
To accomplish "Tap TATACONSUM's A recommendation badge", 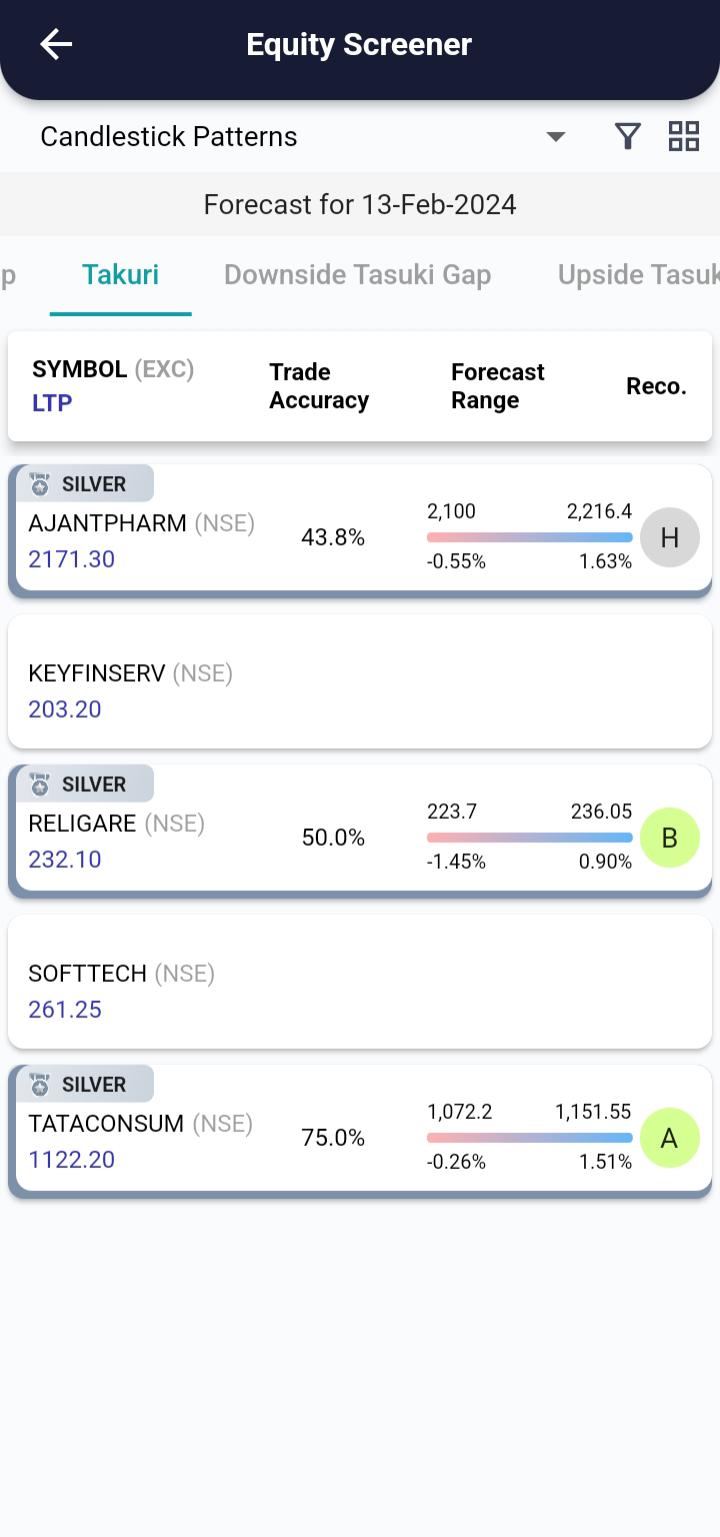I will (669, 1138).
